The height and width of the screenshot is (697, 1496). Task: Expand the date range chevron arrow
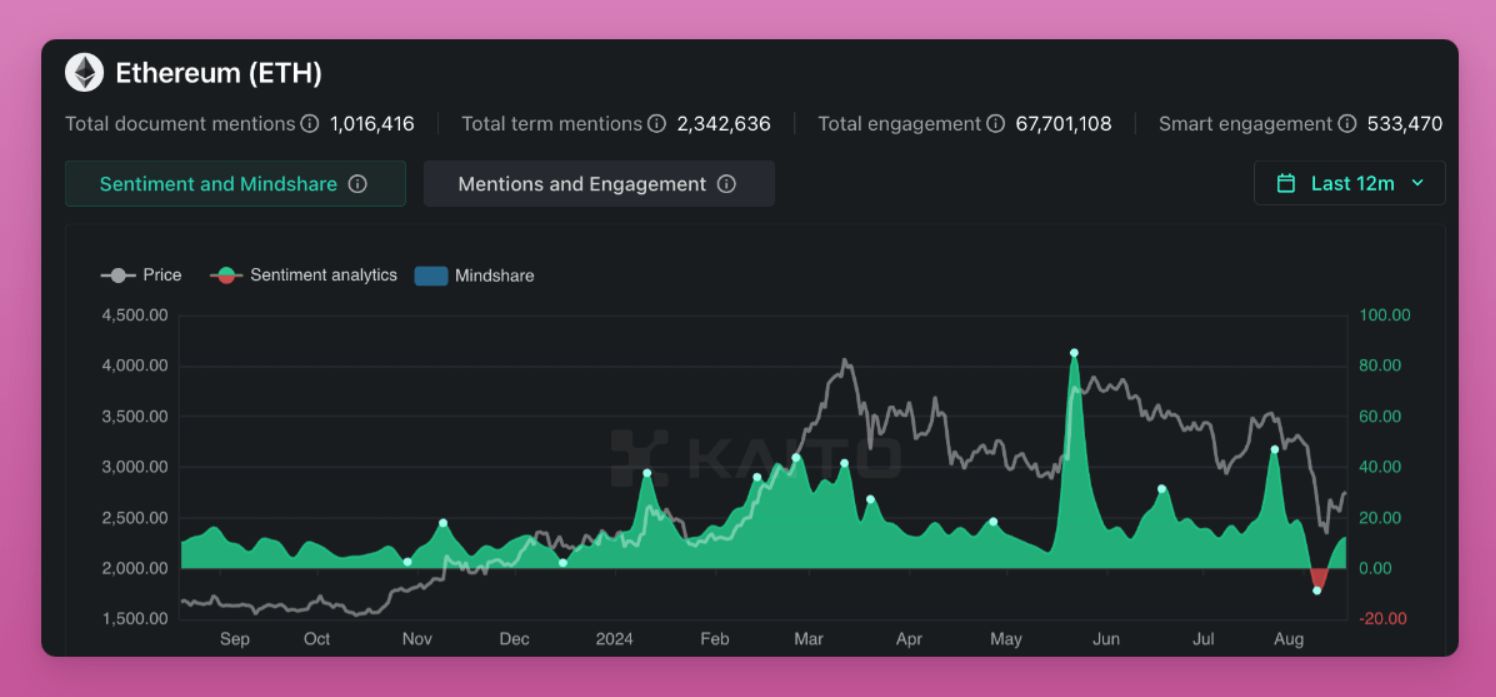point(1417,183)
